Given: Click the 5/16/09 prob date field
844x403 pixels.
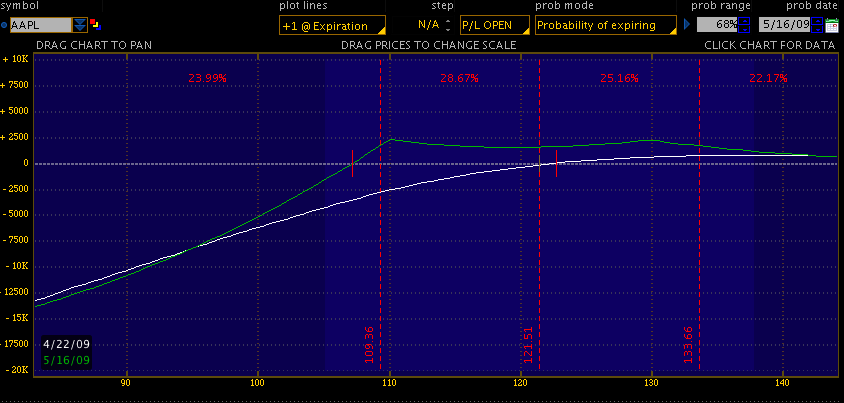Looking at the screenshot, I should click(784, 25).
